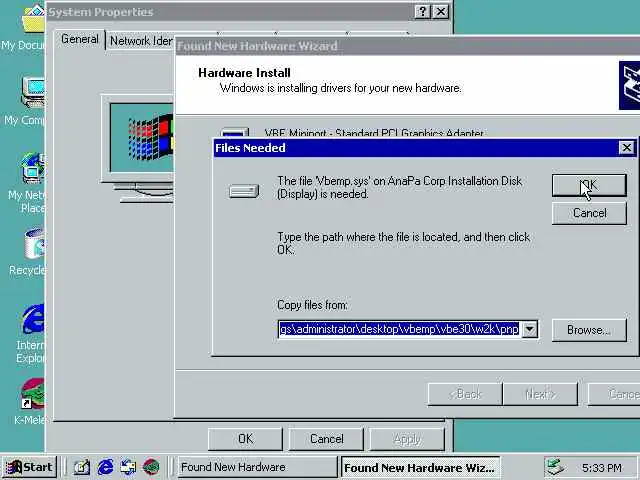Click the Copy files from path field
640x480 pixels.
coord(400,329)
